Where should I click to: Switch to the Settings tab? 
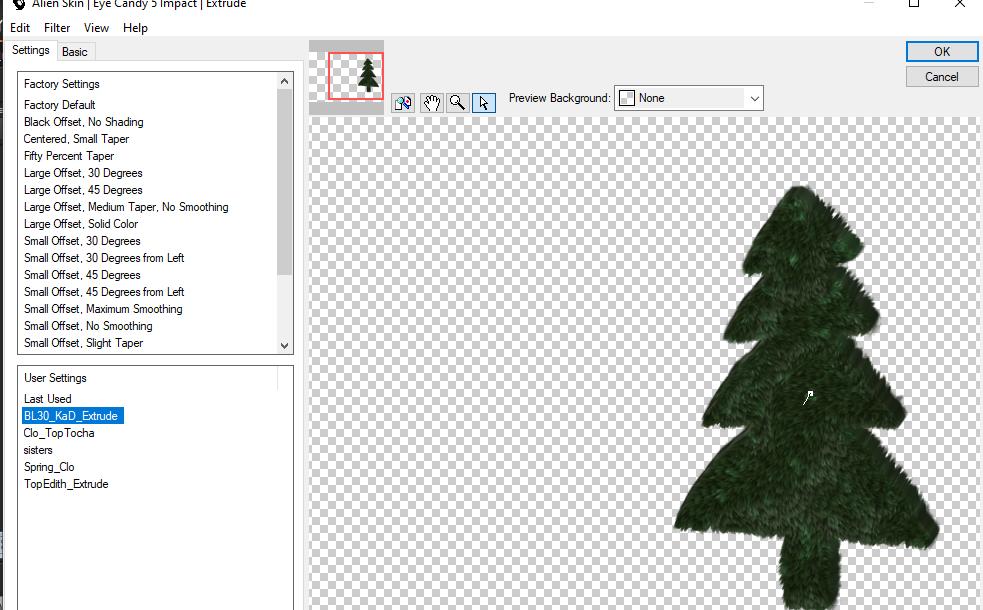pos(31,50)
